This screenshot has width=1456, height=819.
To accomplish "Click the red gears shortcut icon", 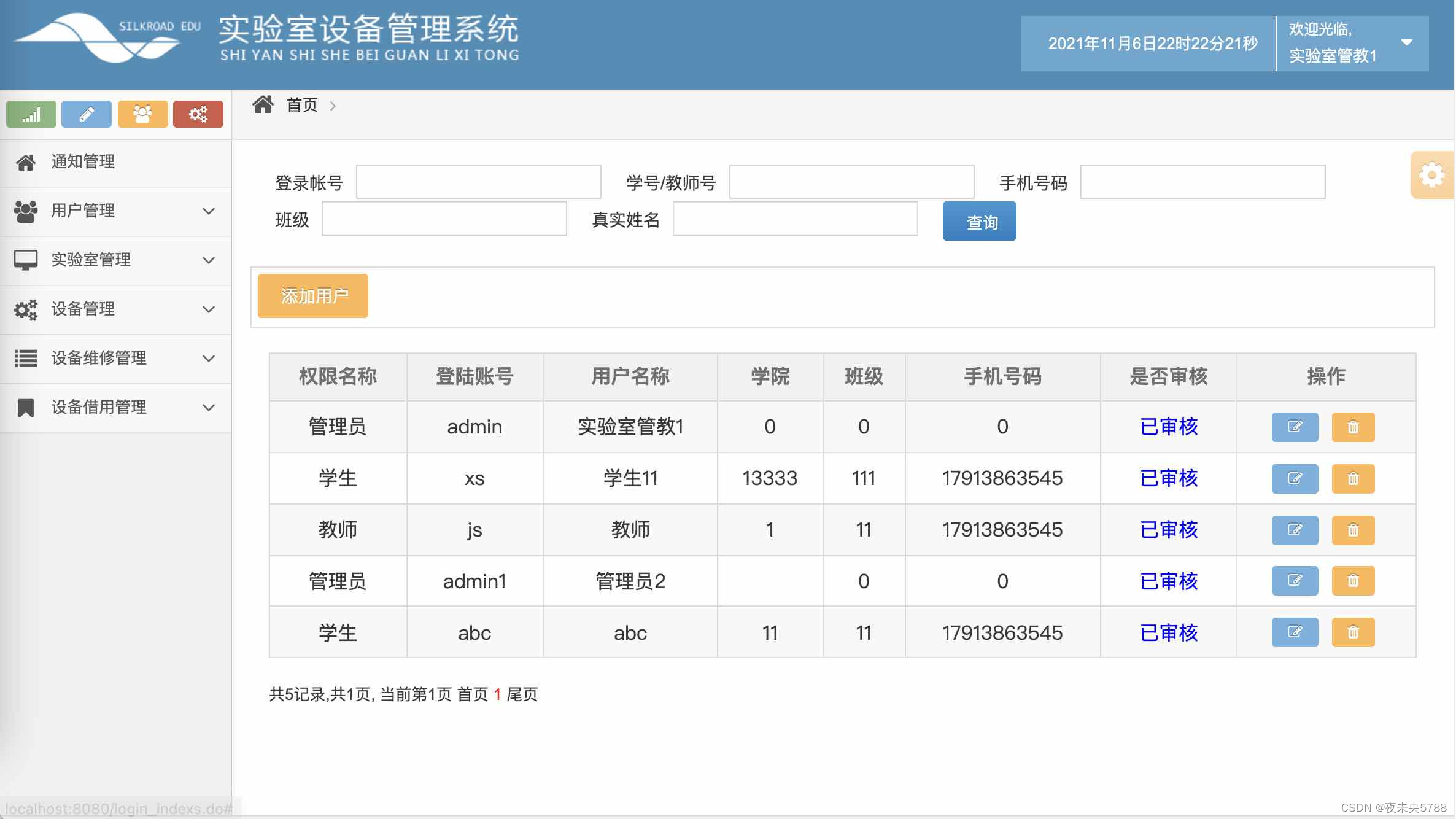I will pyautogui.click(x=198, y=114).
